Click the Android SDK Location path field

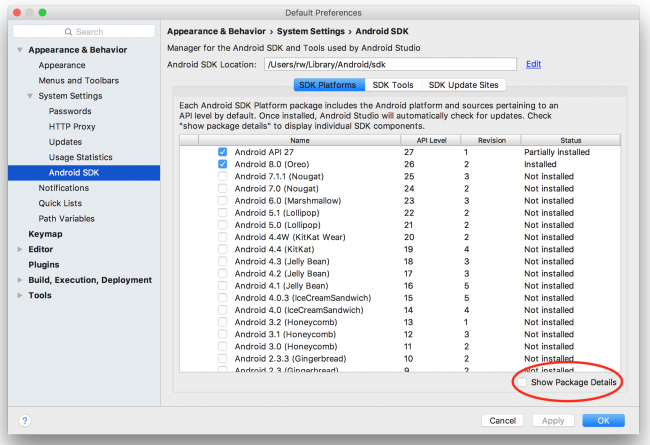coord(390,65)
